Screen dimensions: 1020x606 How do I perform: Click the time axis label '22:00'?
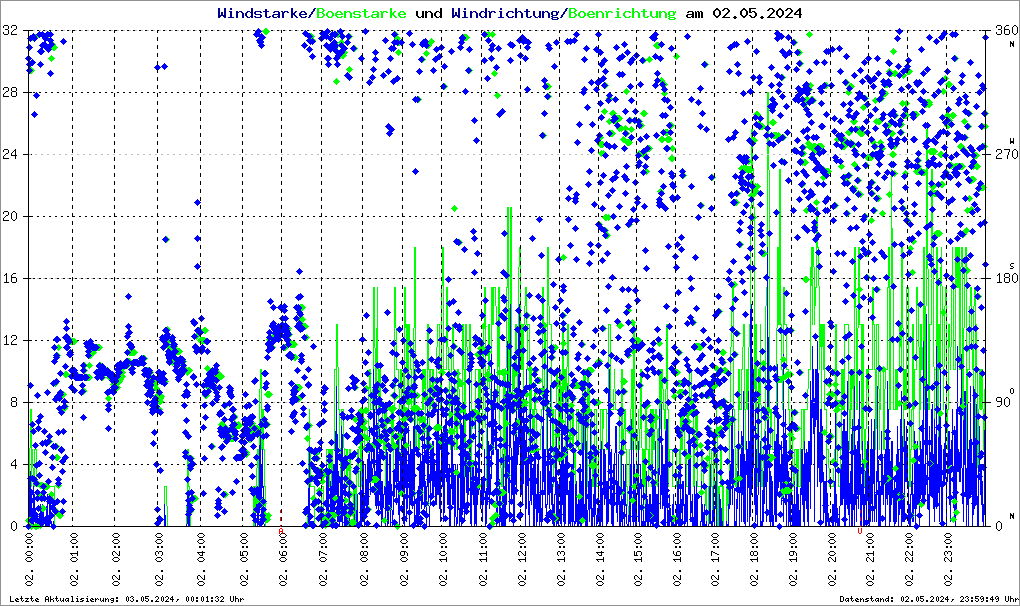pos(909,548)
